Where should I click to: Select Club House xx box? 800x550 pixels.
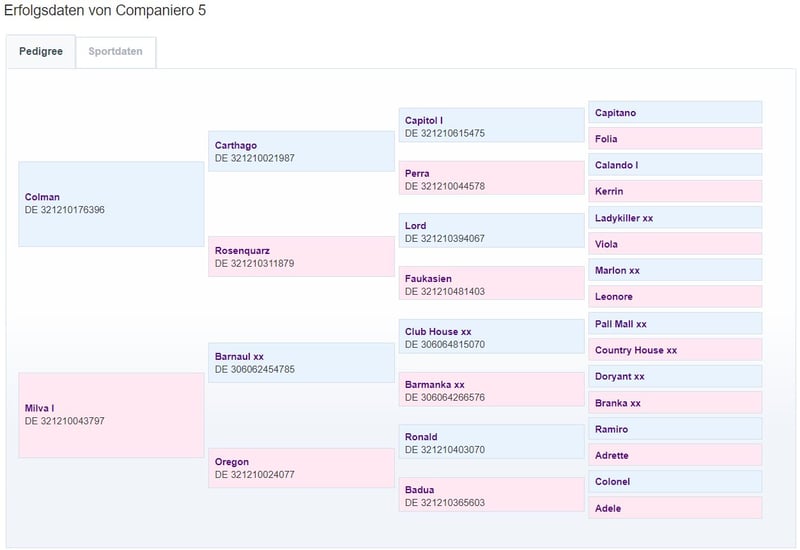pyautogui.click(x=491, y=337)
